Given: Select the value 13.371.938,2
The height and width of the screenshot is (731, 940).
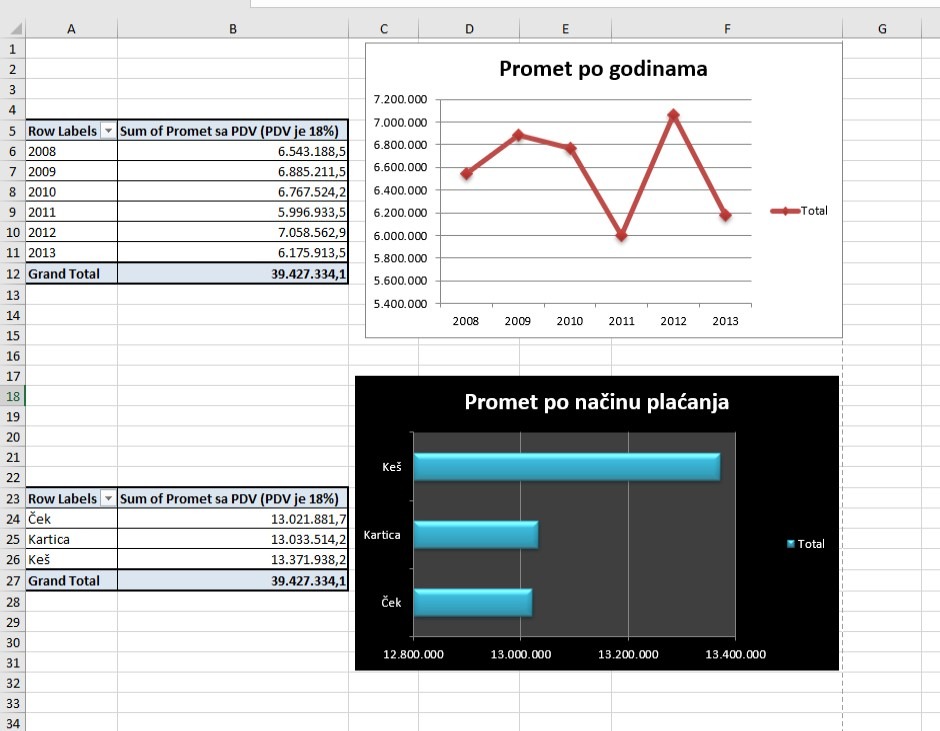Looking at the screenshot, I should pos(233,559).
